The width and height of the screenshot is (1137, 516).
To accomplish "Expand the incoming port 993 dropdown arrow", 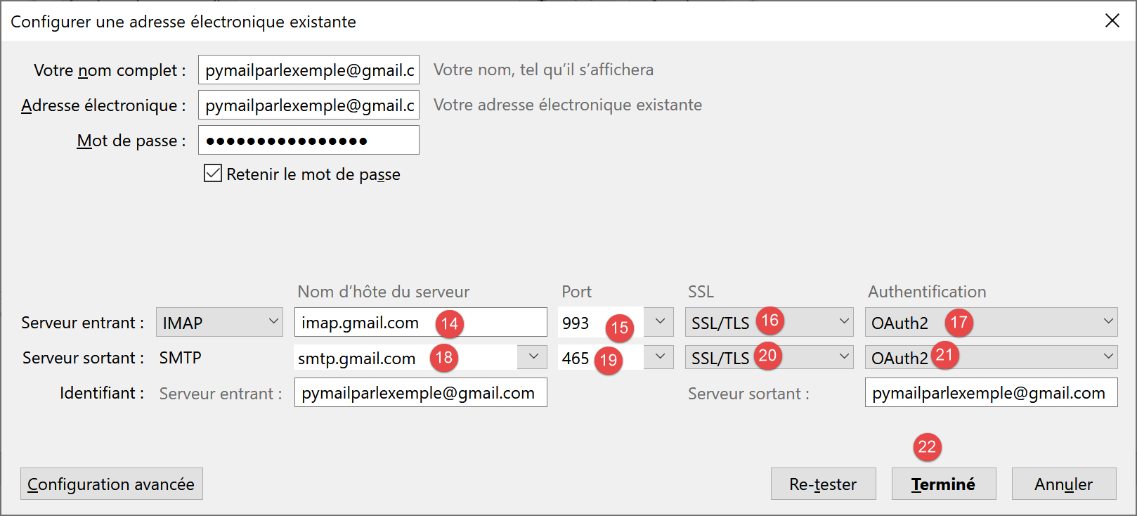I will pyautogui.click(x=659, y=322).
